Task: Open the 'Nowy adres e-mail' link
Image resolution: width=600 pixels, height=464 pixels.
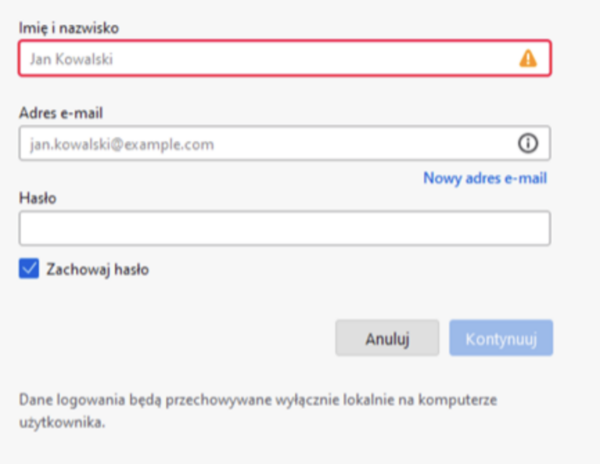Action: pyautogui.click(x=485, y=178)
